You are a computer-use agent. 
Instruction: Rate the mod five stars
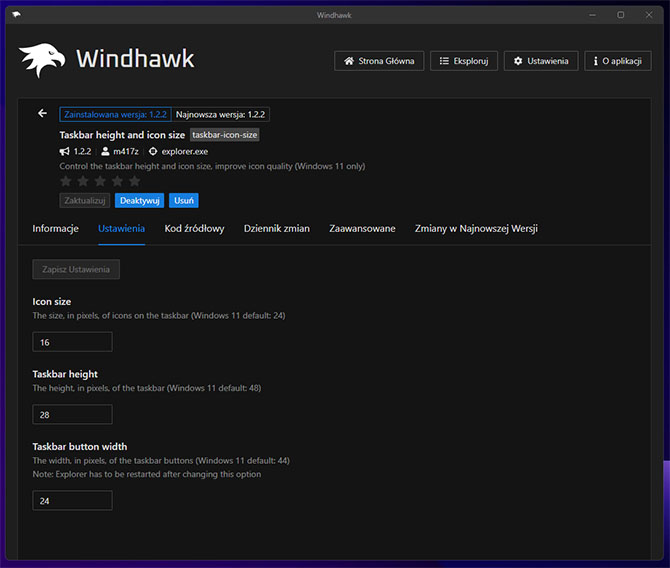point(134,181)
